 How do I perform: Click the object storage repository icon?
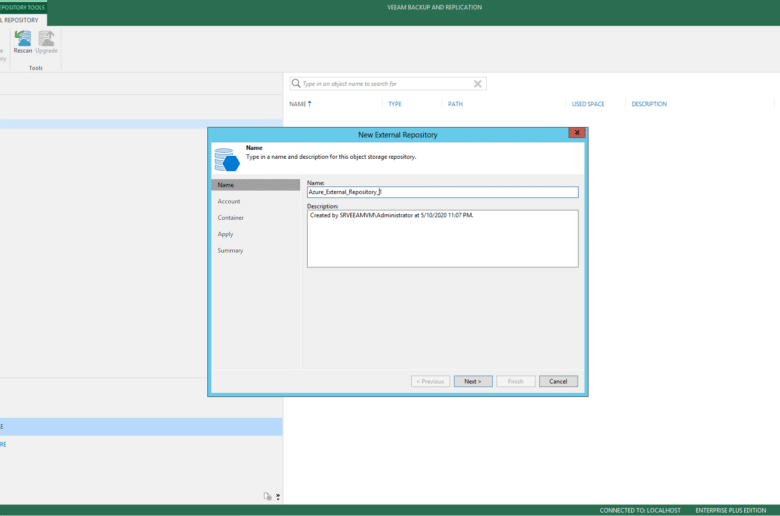pos(227,159)
